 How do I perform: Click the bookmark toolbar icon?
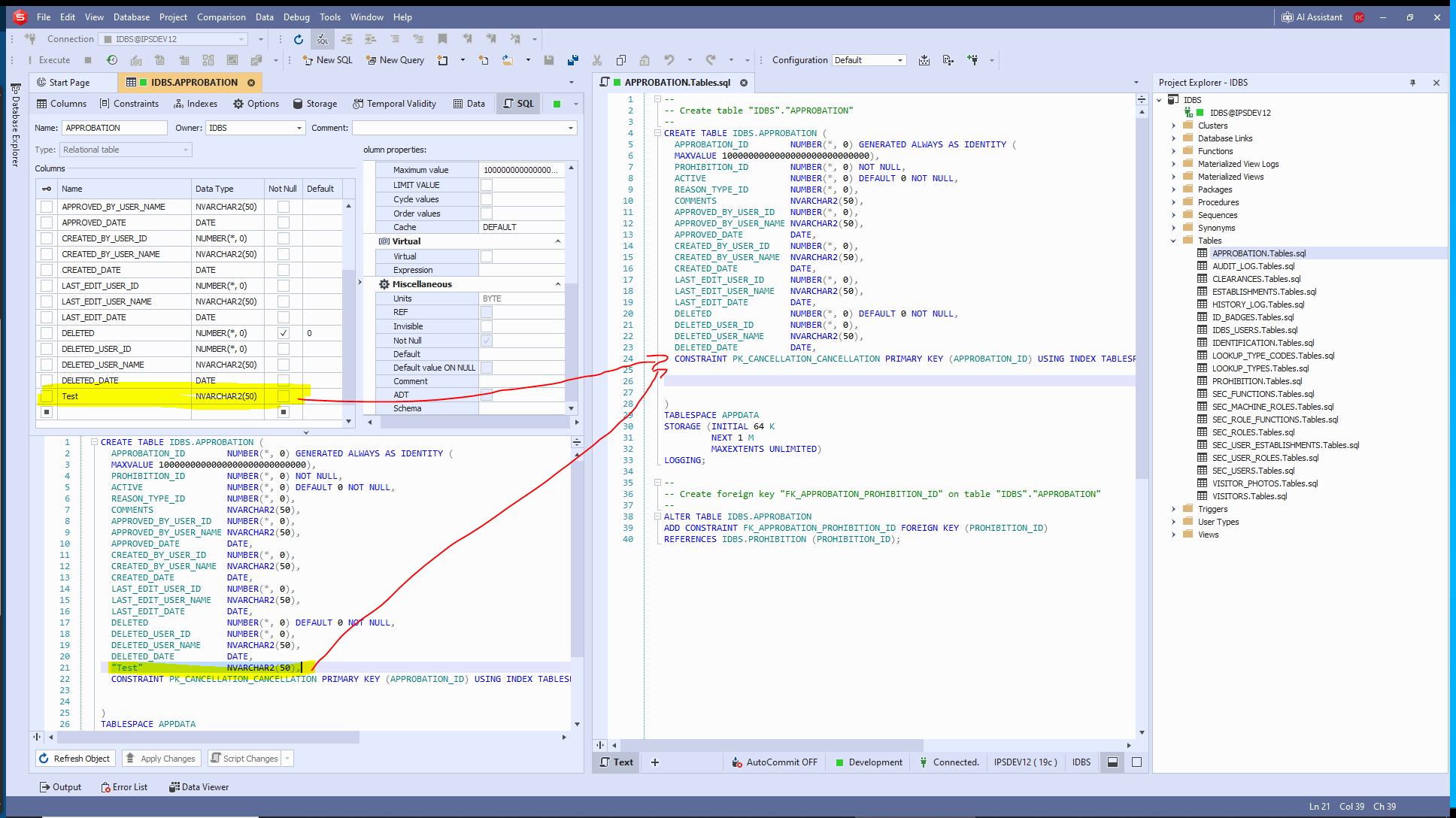(442, 39)
